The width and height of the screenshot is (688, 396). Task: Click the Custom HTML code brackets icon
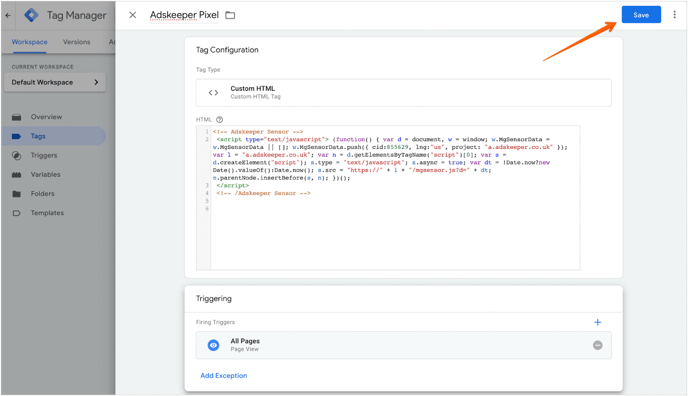(213, 93)
